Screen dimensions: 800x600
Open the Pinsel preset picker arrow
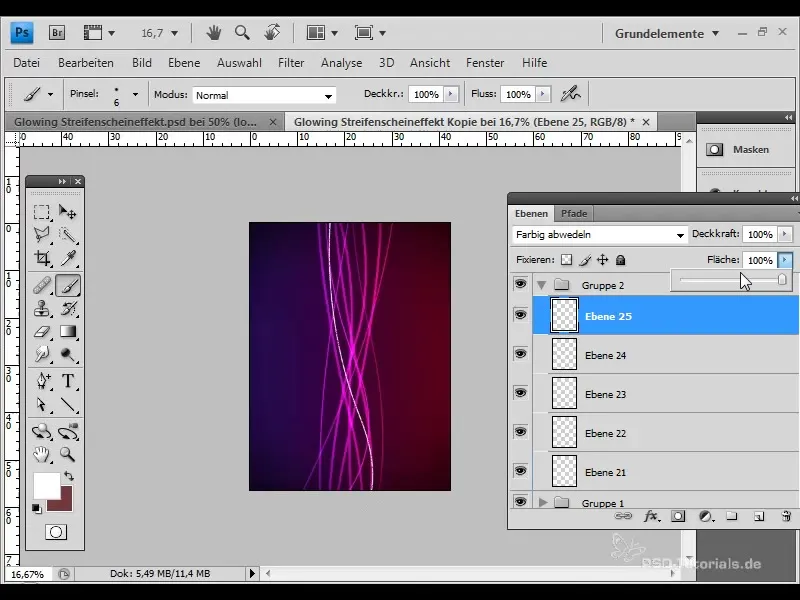click(135, 94)
